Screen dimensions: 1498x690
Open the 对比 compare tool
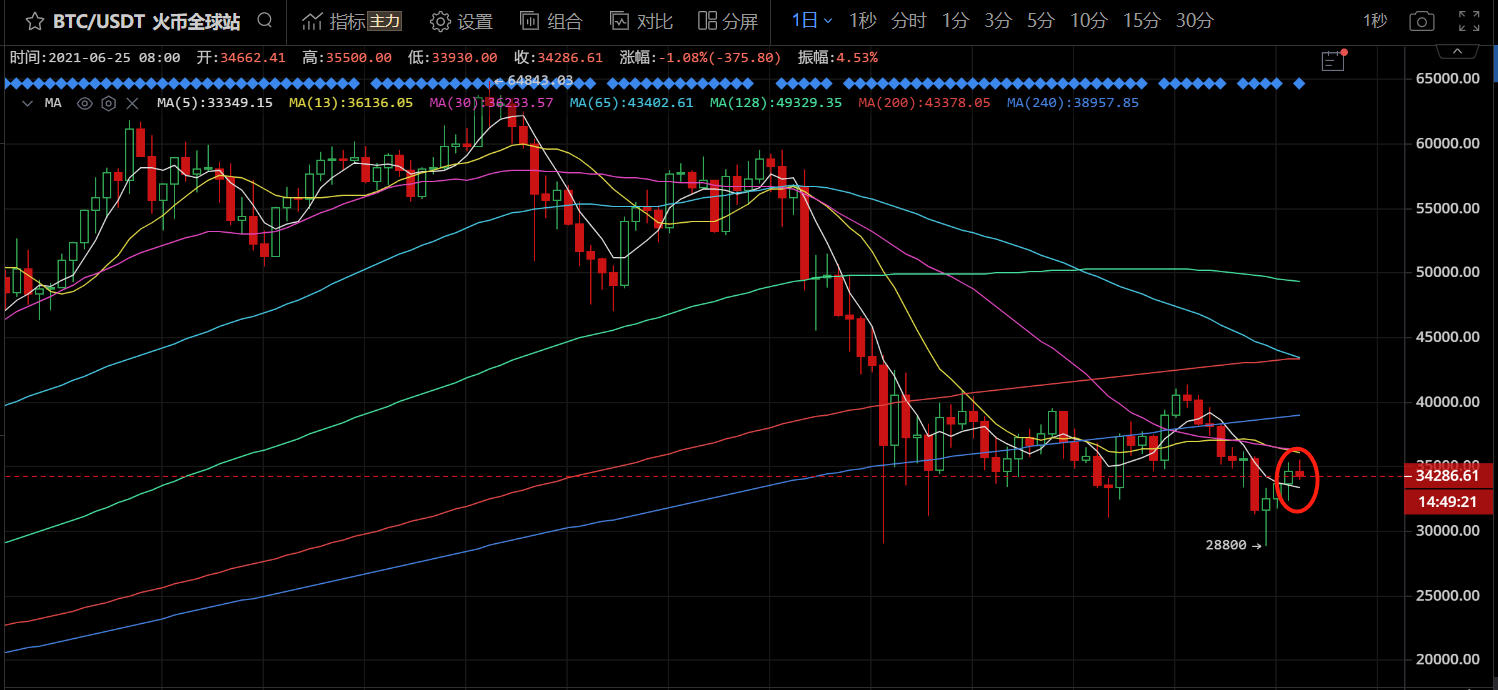click(641, 21)
